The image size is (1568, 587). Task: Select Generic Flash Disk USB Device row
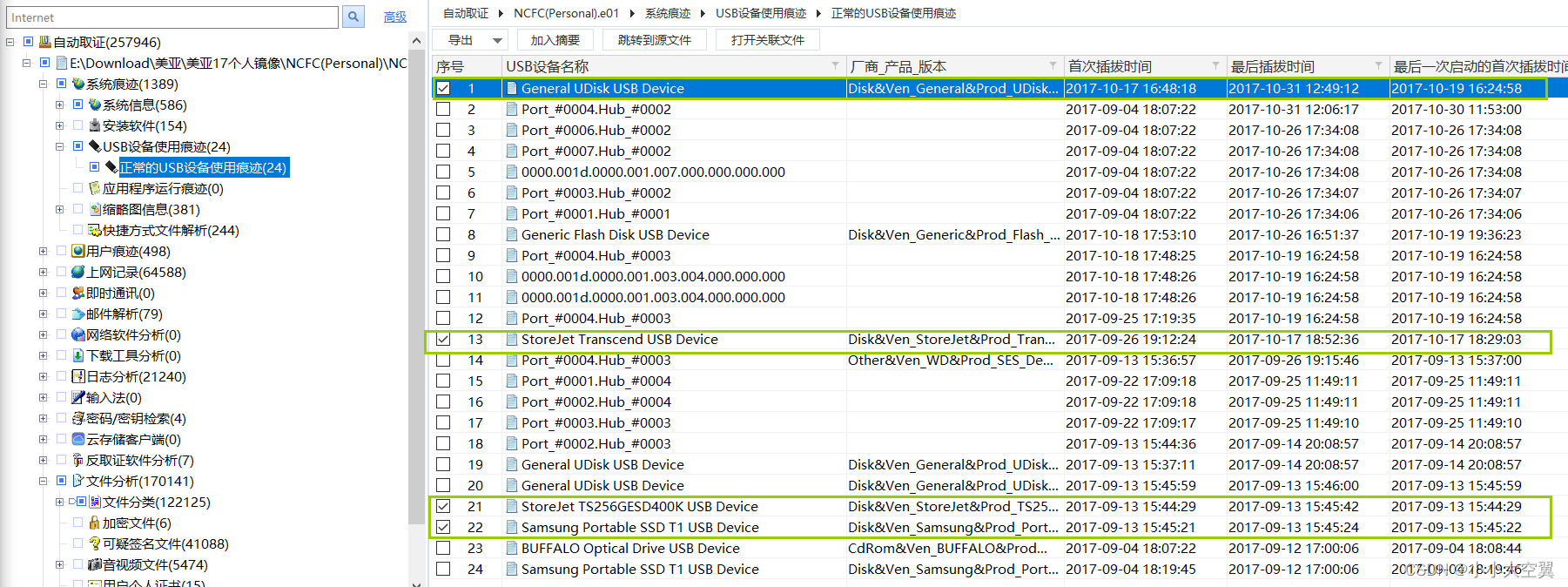coord(999,234)
